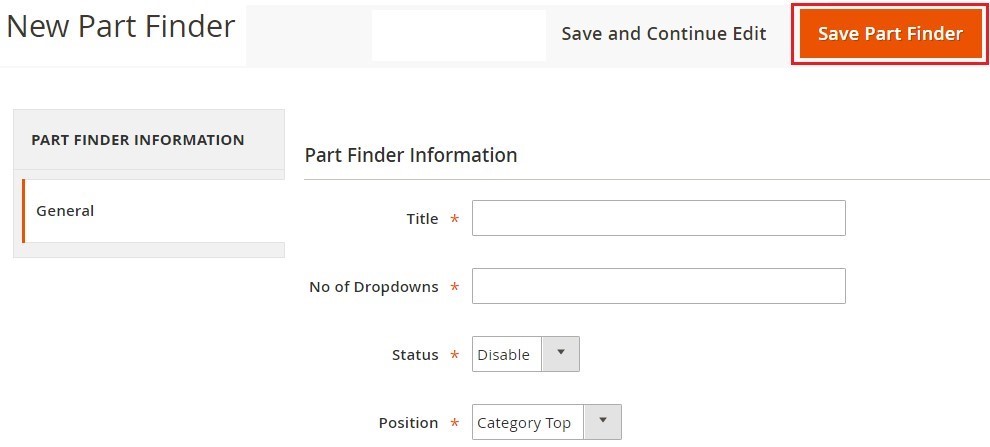Click the New Part Finder page heading
The image size is (990, 447).
point(121,27)
